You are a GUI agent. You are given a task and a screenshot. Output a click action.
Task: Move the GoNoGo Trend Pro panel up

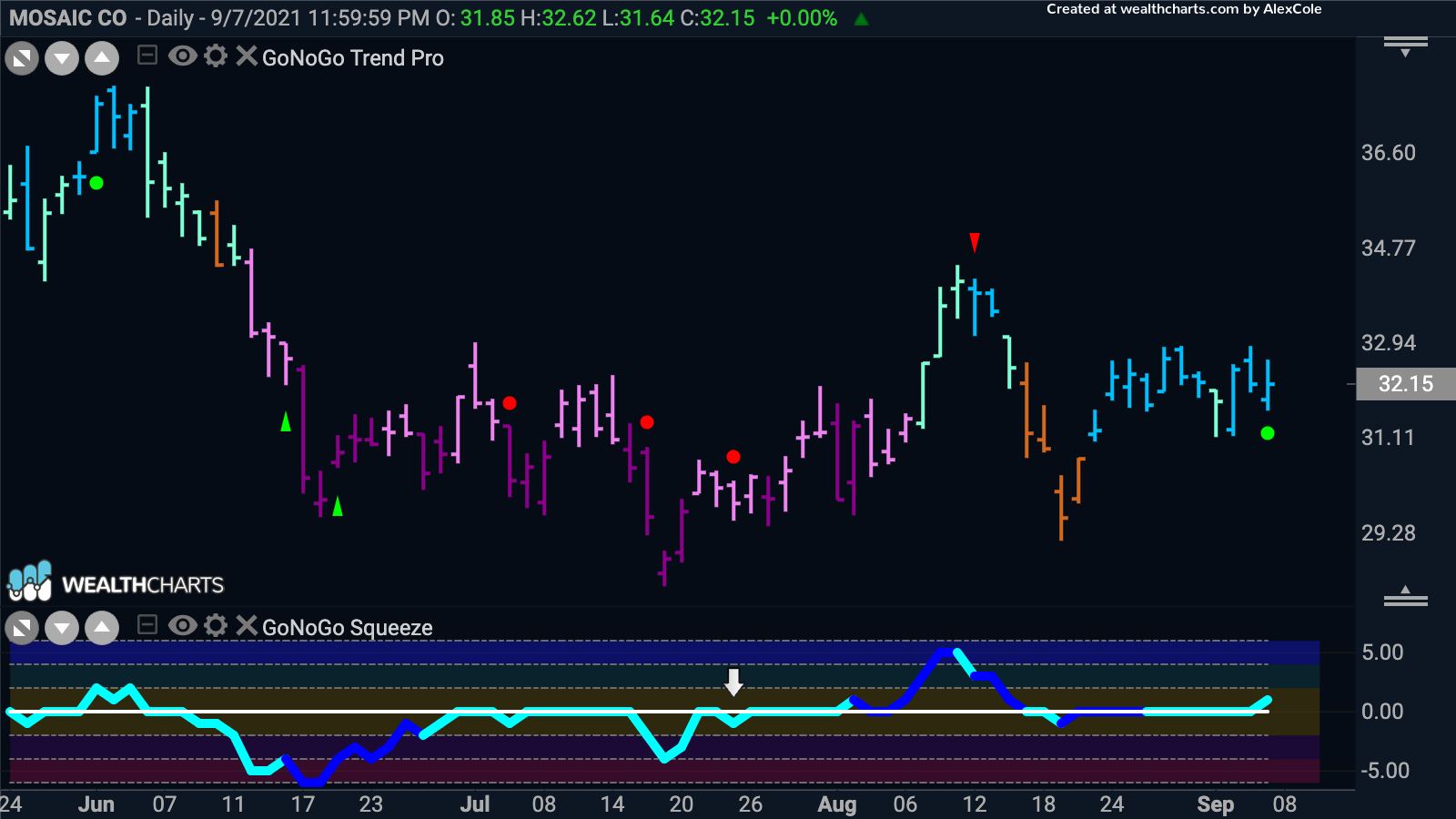point(102,59)
